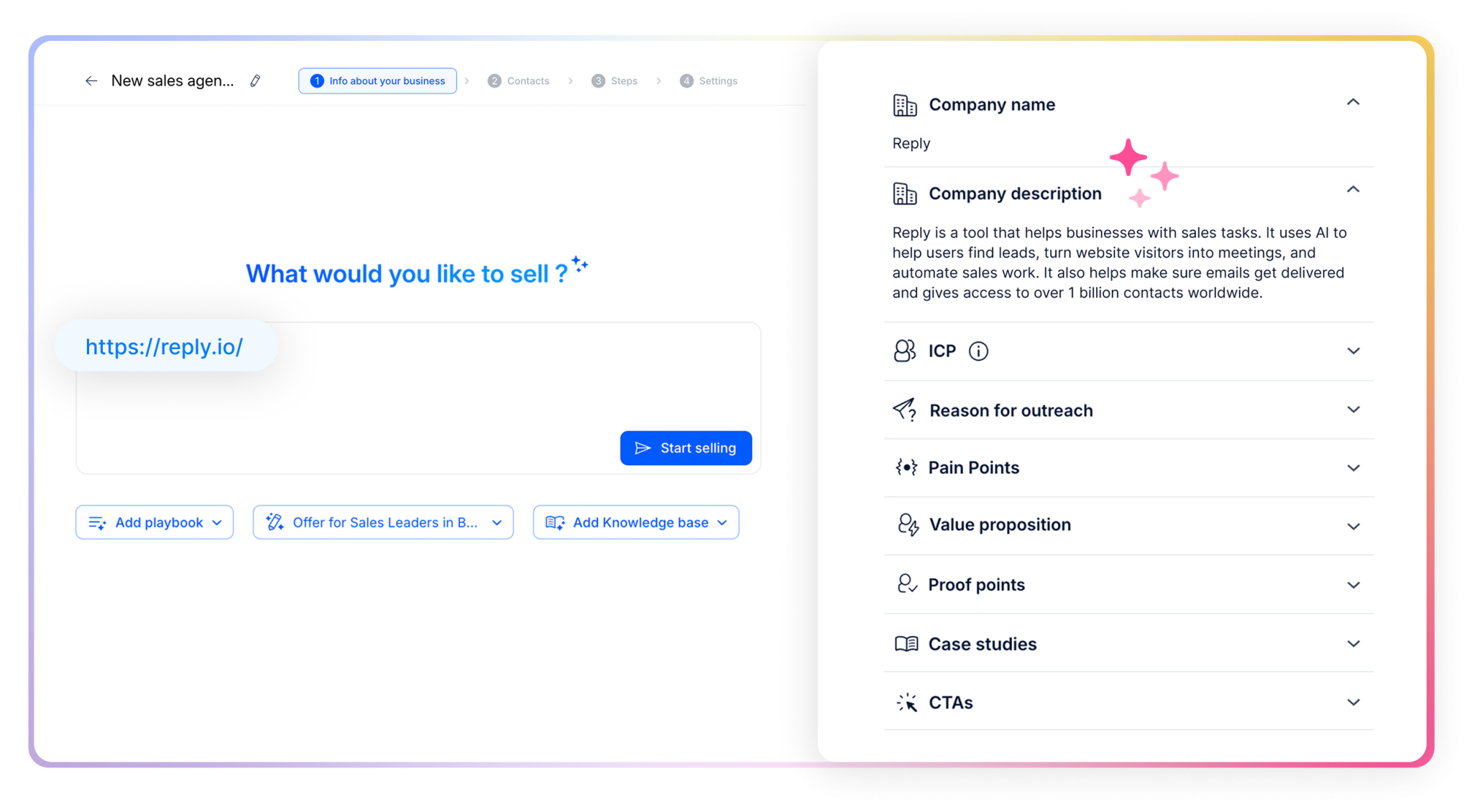Viewport: 1472px width, 812px height.
Task: Click the braces icon beside Pain Points
Action: [x=906, y=467]
